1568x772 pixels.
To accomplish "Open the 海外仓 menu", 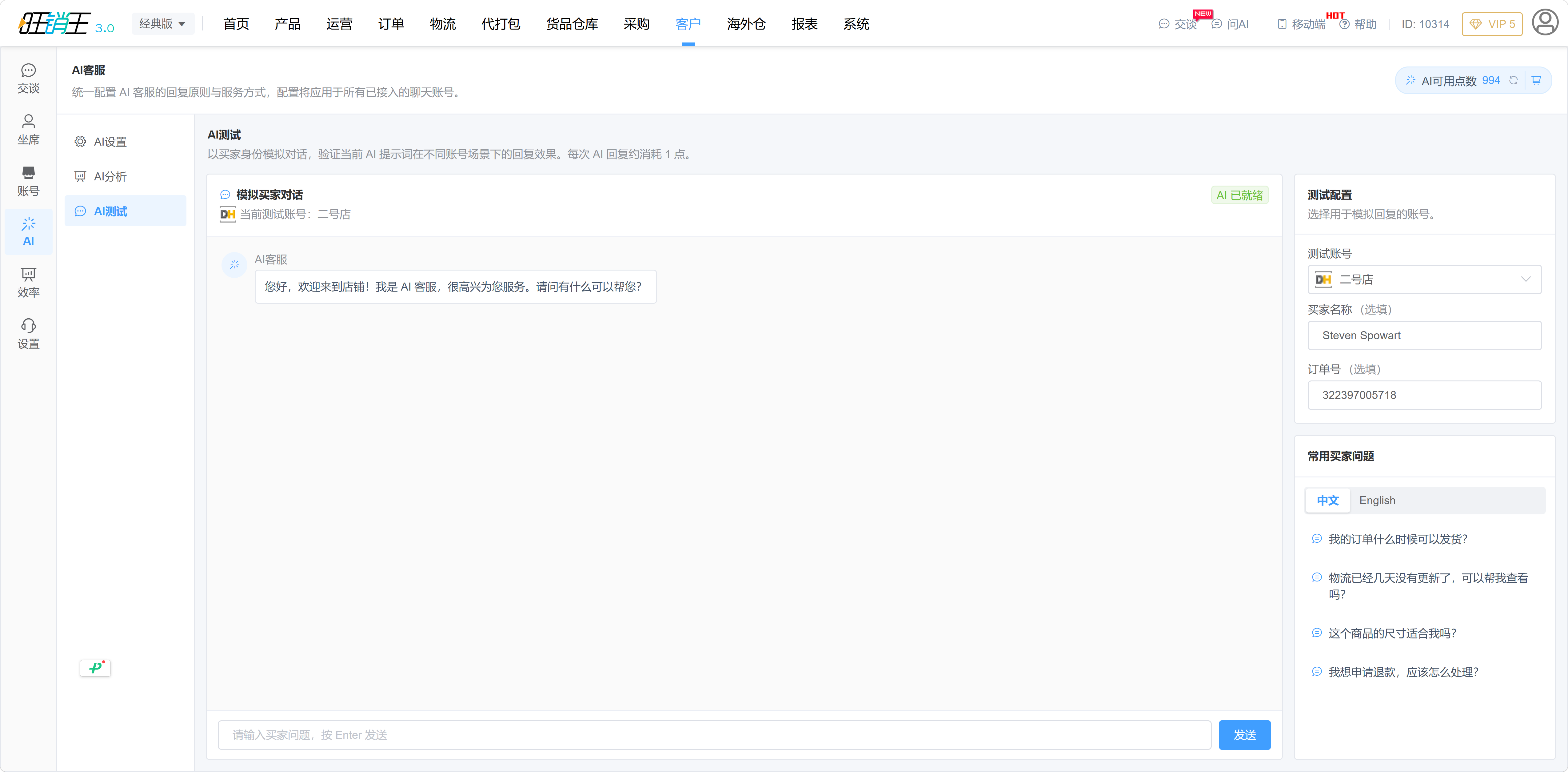I will click(746, 24).
